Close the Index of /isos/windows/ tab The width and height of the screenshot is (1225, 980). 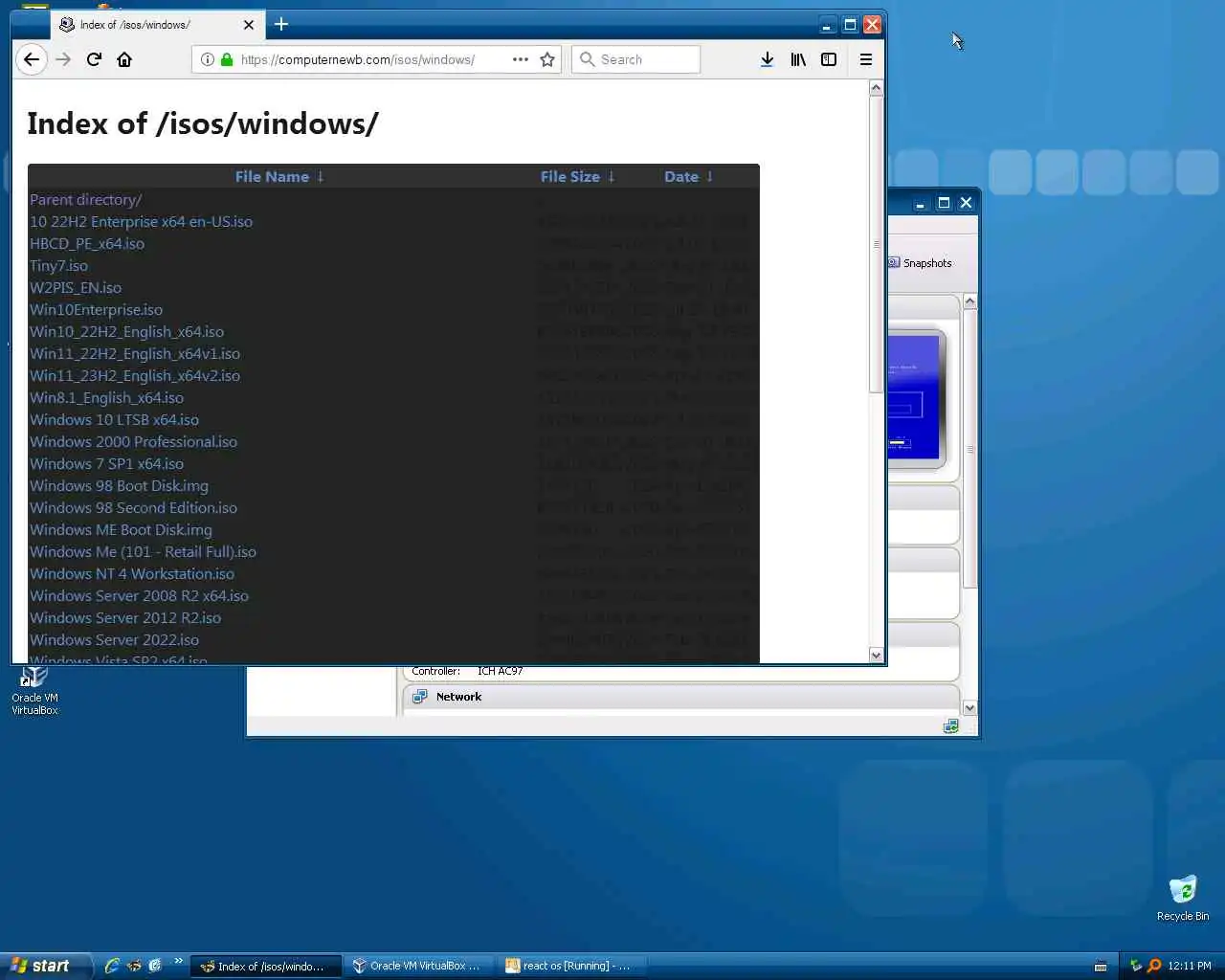[x=249, y=25]
